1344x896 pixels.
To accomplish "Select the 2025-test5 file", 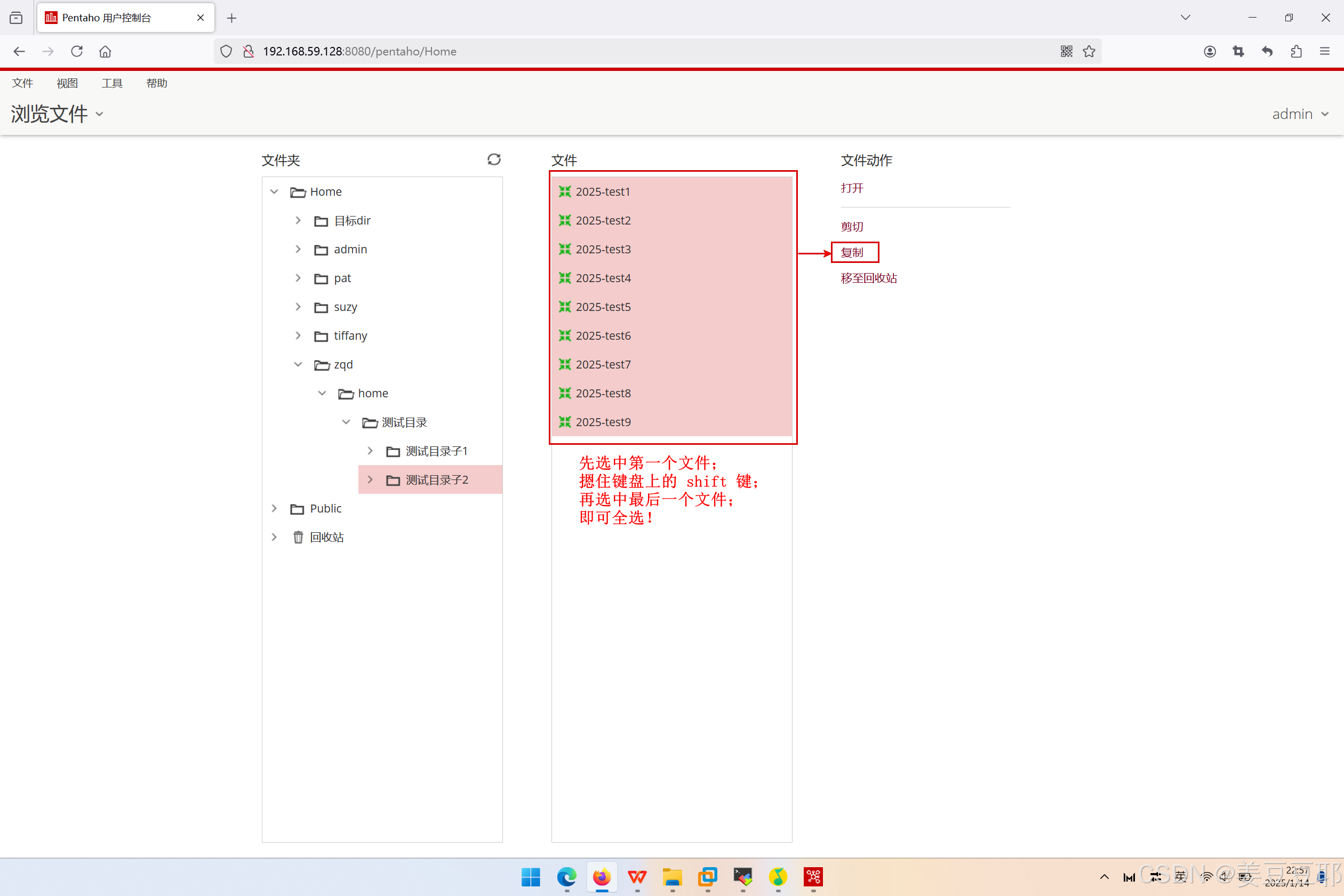I will [603, 307].
